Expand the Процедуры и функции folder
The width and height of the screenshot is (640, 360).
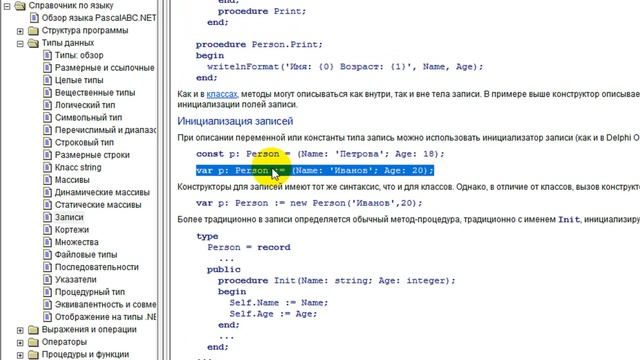20,355
